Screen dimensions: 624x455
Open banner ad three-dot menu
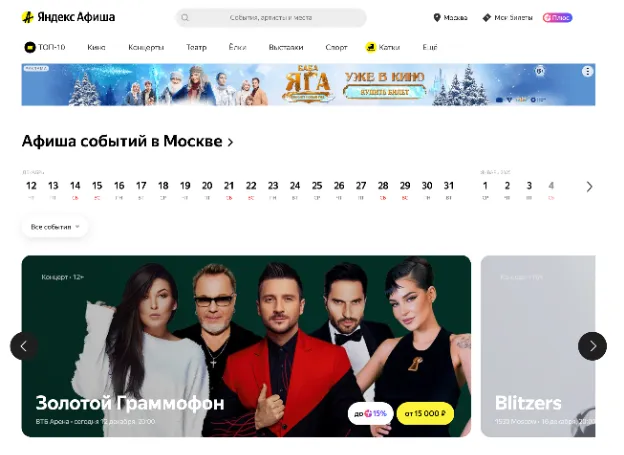click(587, 71)
